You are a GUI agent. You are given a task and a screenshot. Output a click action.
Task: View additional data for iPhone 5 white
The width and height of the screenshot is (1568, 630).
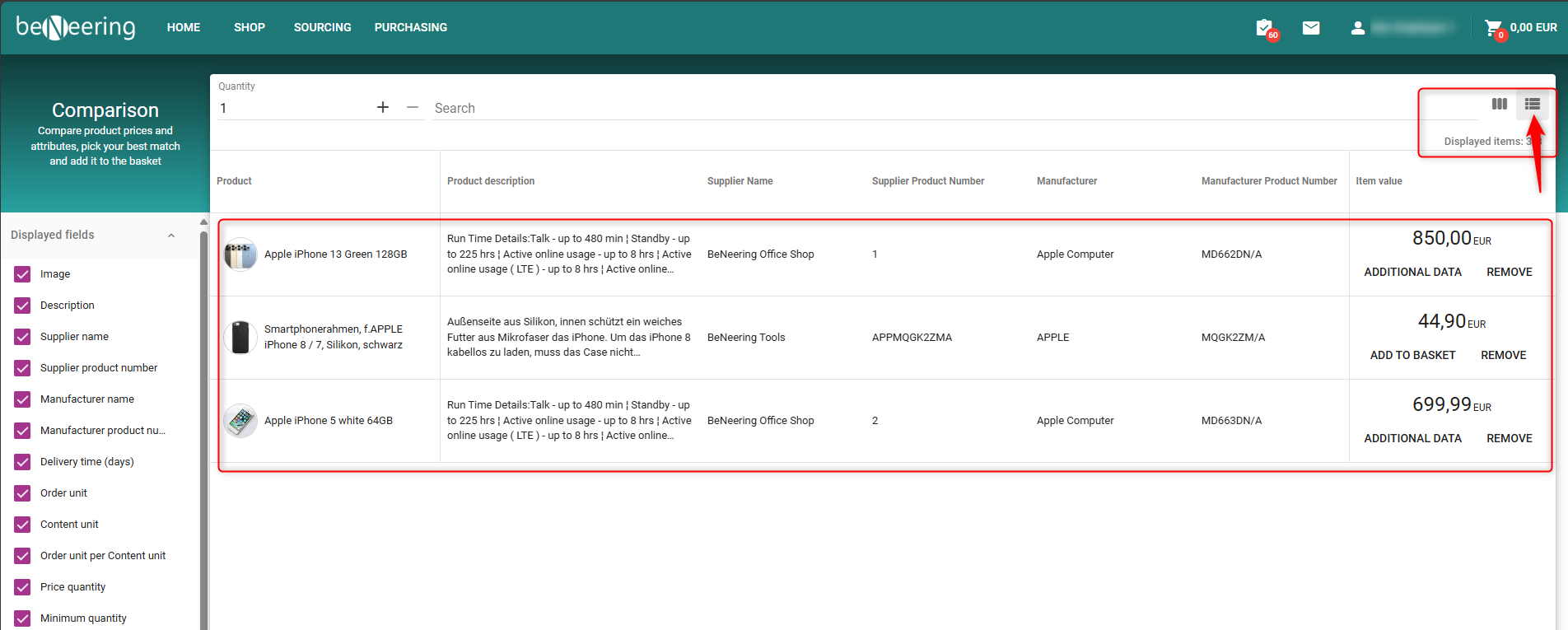click(1412, 438)
